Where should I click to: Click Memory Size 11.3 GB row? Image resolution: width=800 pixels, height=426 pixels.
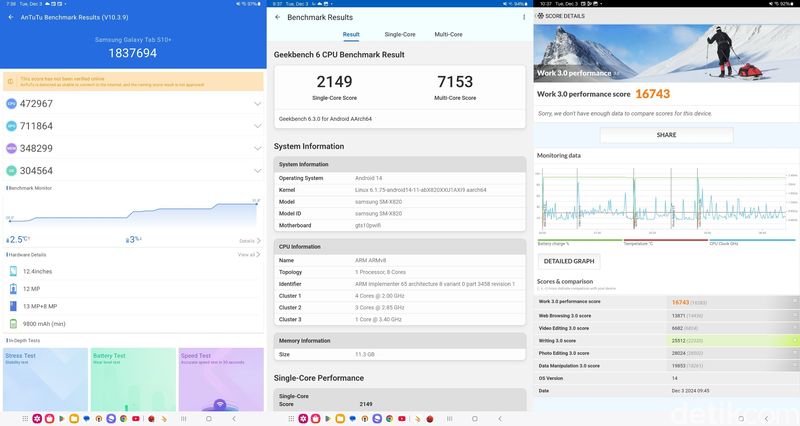coord(399,354)
